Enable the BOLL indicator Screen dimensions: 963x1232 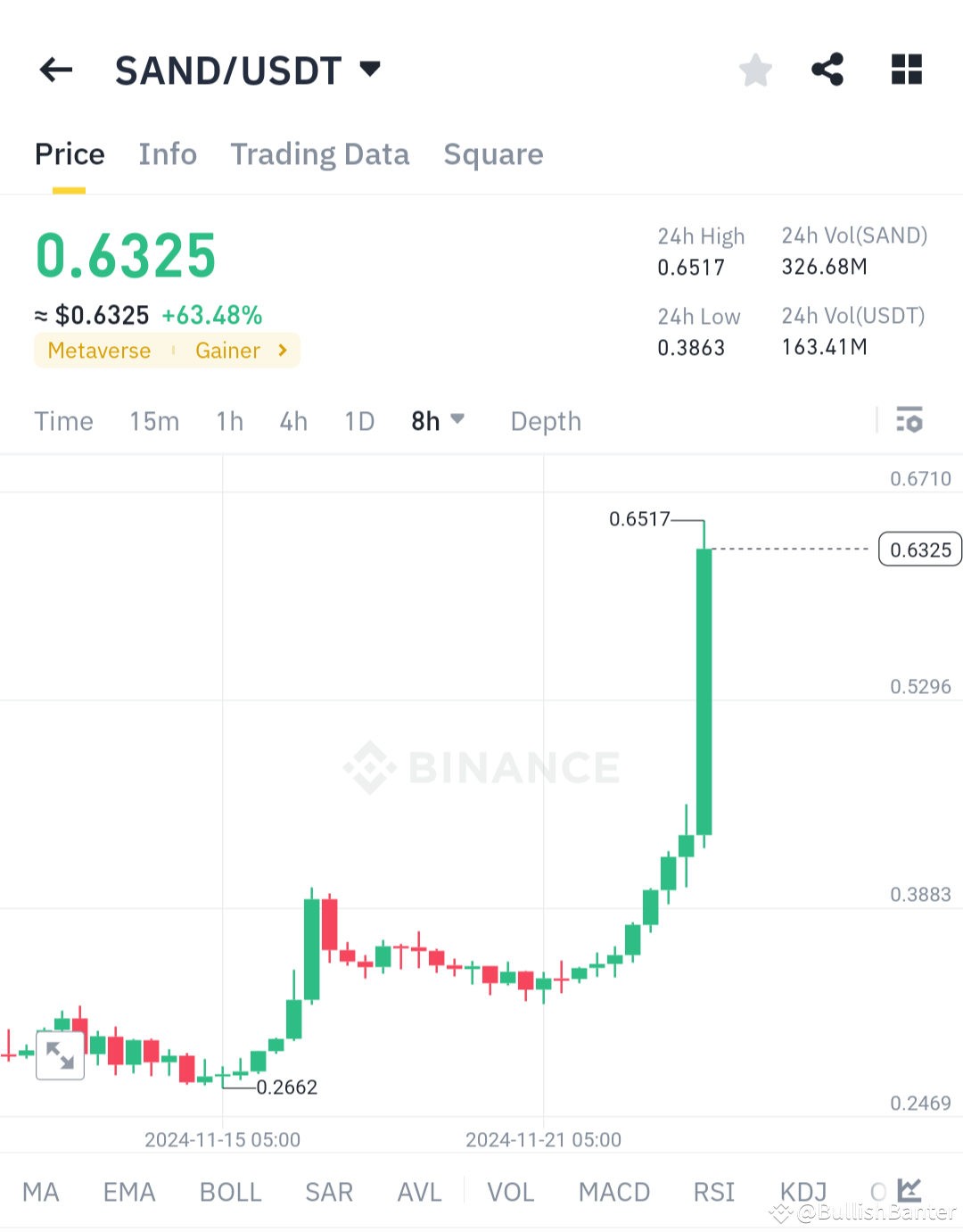pyautogui.click(x=230, y=1192)
